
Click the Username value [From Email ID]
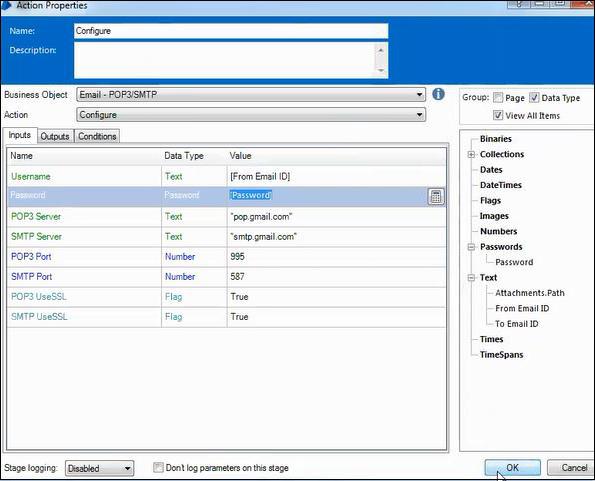[x=260, y=176]
